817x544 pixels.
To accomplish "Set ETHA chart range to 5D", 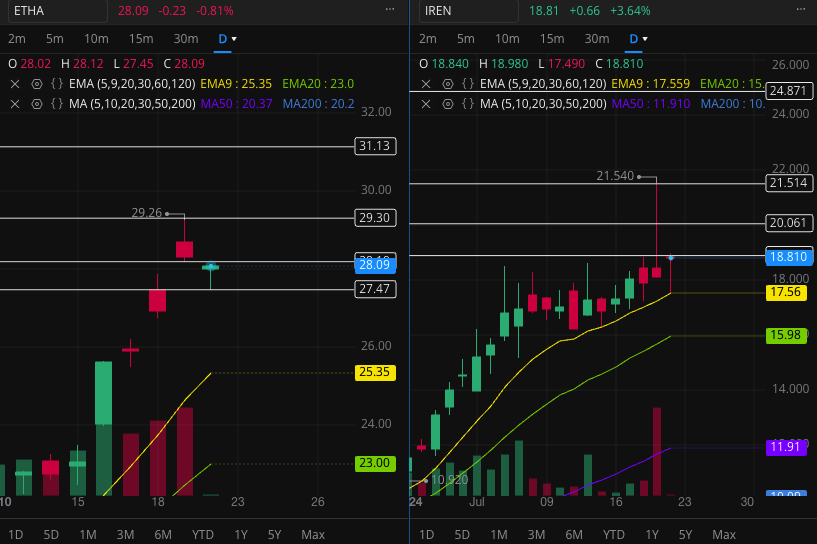I will click(x=51, y=535).
